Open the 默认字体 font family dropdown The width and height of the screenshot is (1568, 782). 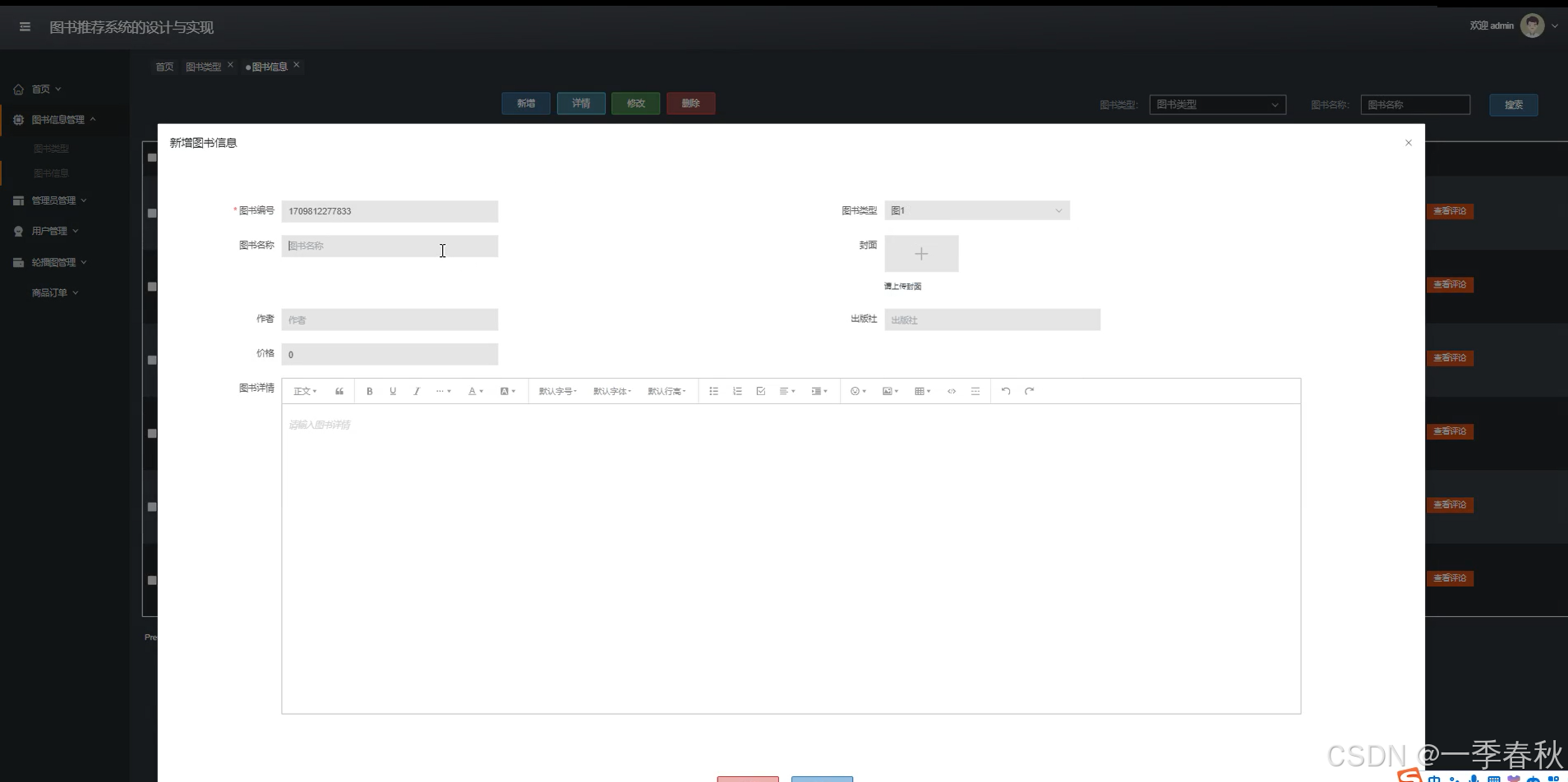(612, 391)
